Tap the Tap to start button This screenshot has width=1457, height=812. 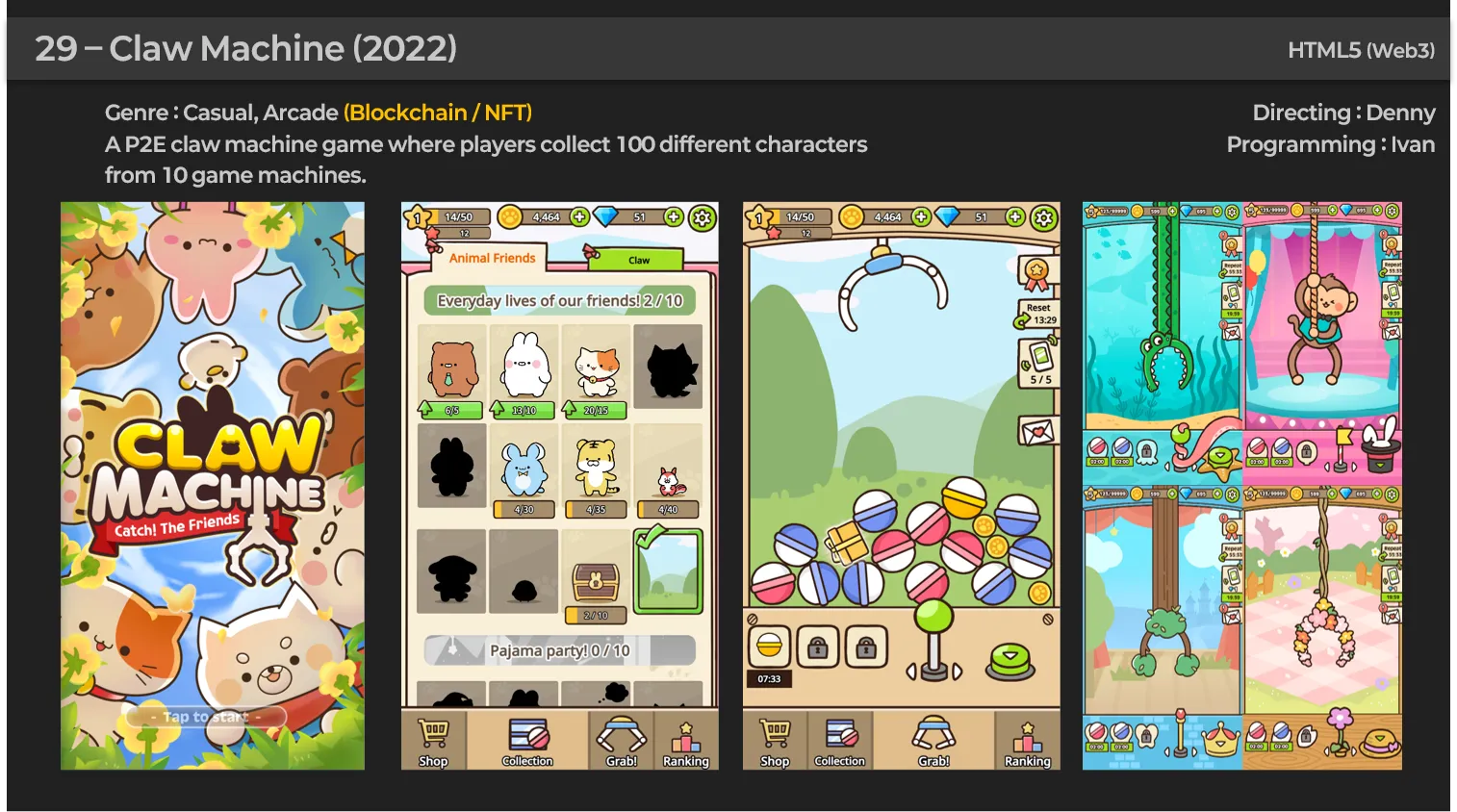click(x=206, y=717)
